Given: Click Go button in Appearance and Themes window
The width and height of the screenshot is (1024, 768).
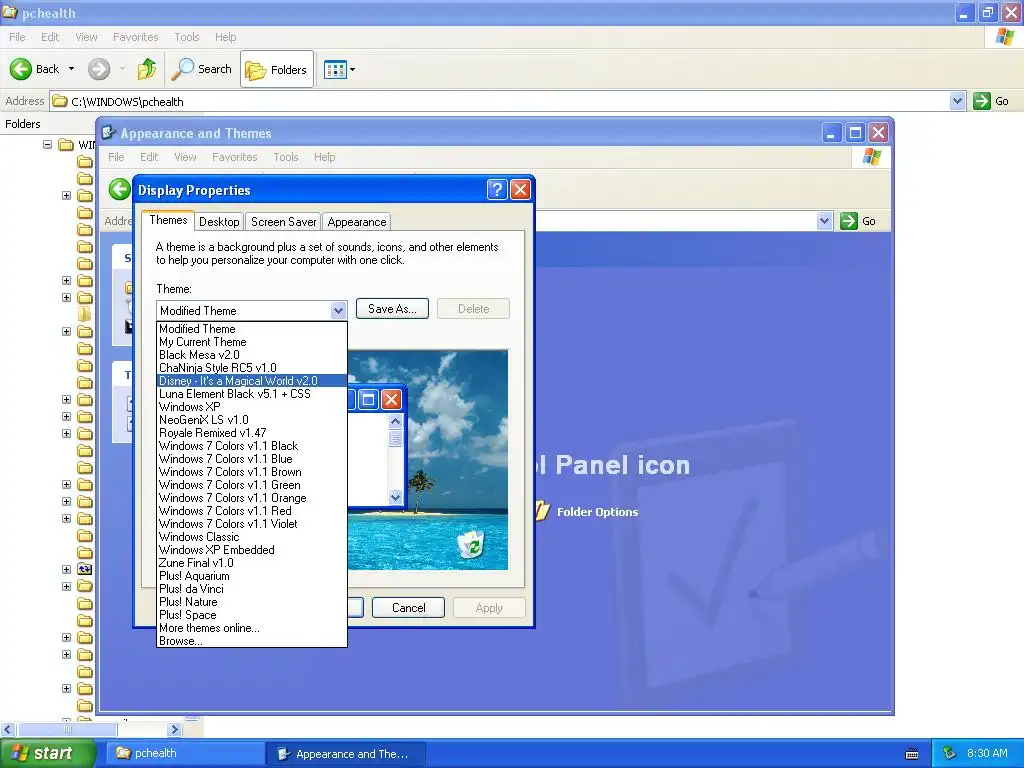Looking at the screenshot, I should tap(857, 221).
